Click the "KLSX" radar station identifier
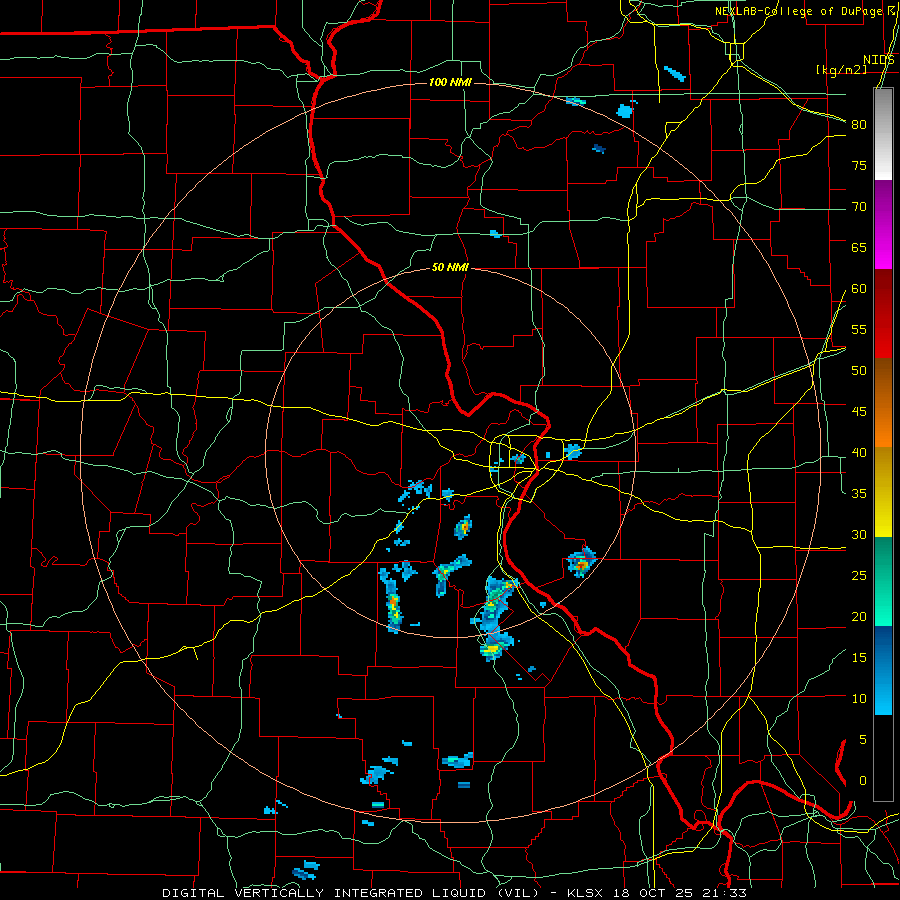Viewport: 900px width, 900px height. pyautogui.click(x=585, y=893)
